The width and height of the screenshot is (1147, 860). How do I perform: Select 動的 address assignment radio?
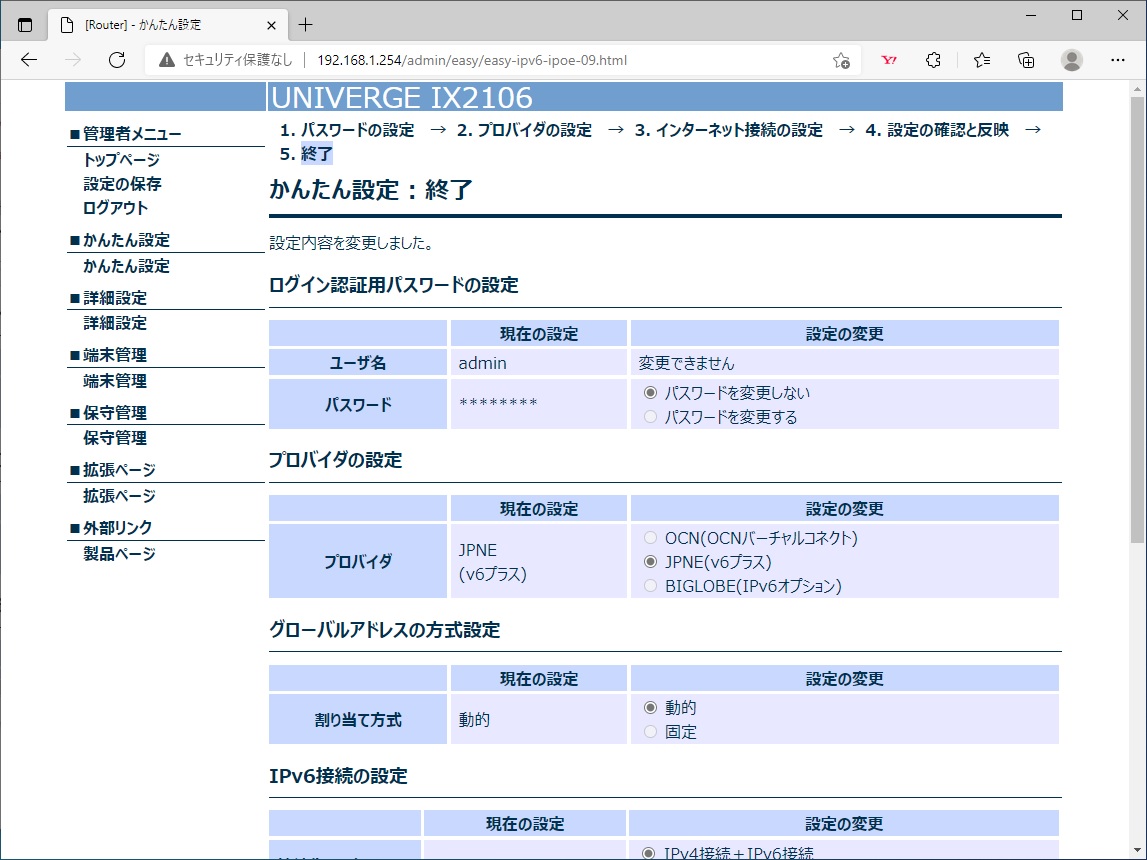650,708
